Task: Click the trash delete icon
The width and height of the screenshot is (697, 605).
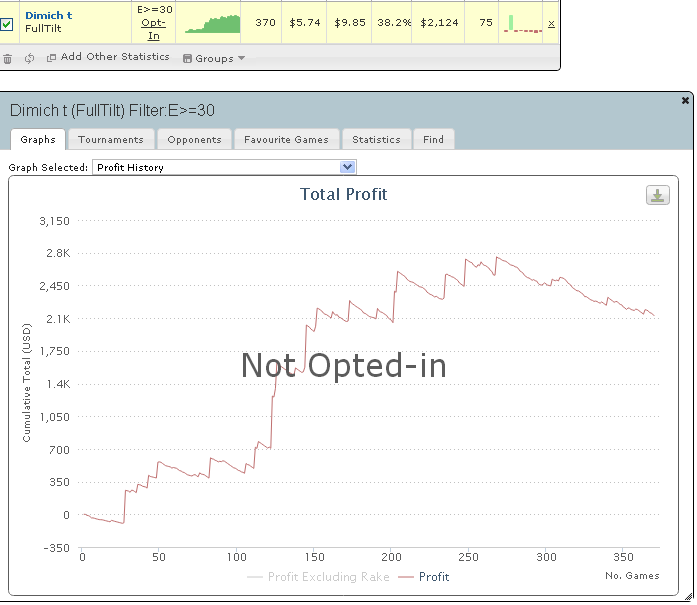Action: (x=8, y=58)
